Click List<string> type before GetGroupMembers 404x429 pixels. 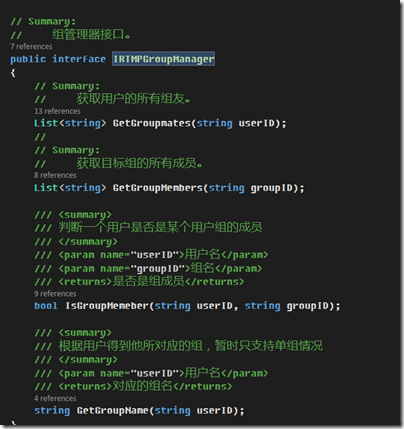70,188
